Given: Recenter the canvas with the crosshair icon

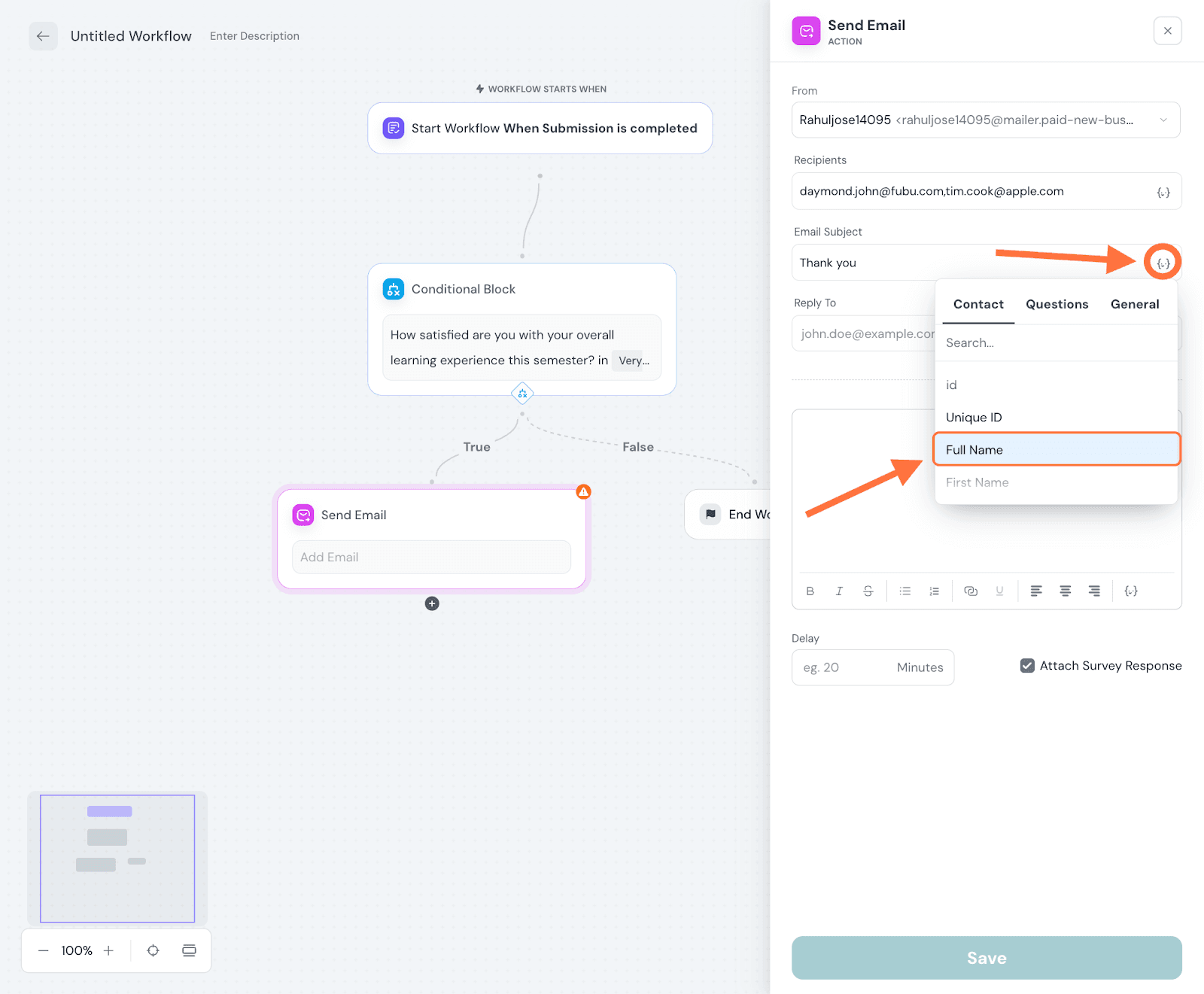Looking at the screenshot, I should [153, 950].
